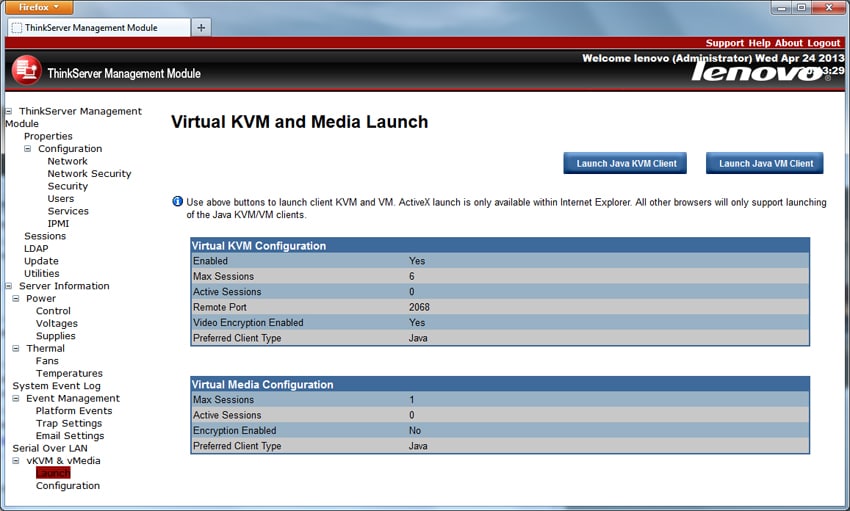The height and width of the screenshot is (511, 850).
Task: Close the Firefox window
Action: point(829,8)
